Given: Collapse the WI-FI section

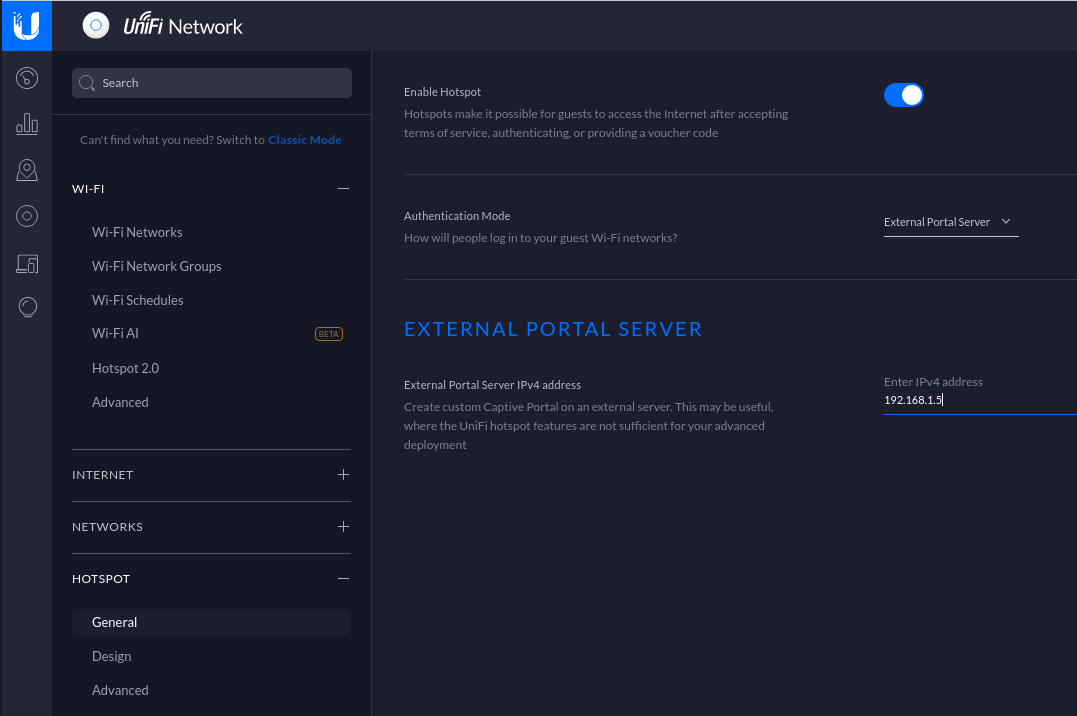Looking at the screenshot, I should click(343, 188).
